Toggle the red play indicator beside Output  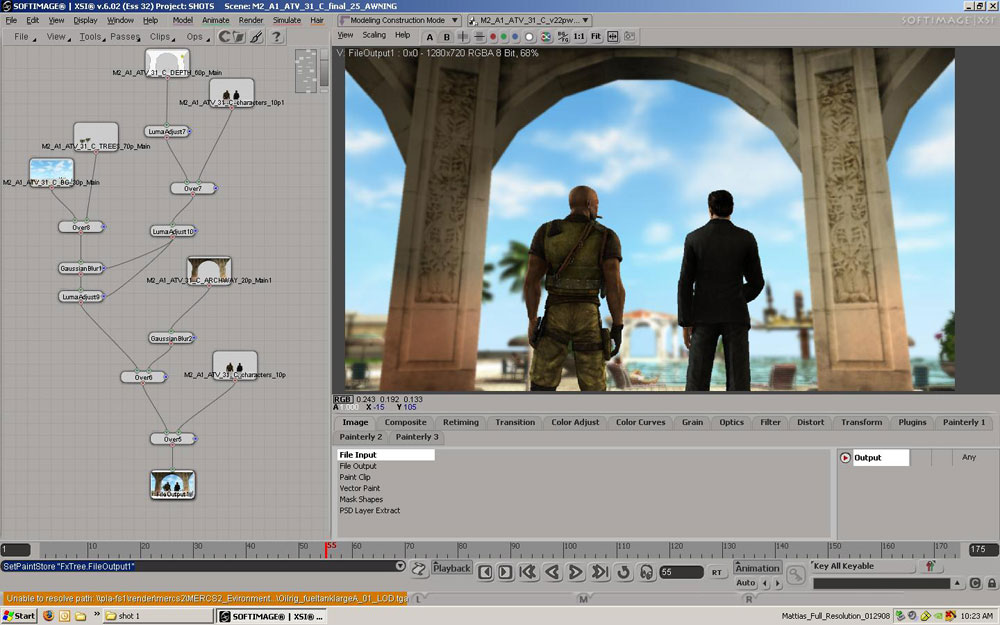pyautogui.click(x=845, y=458)
